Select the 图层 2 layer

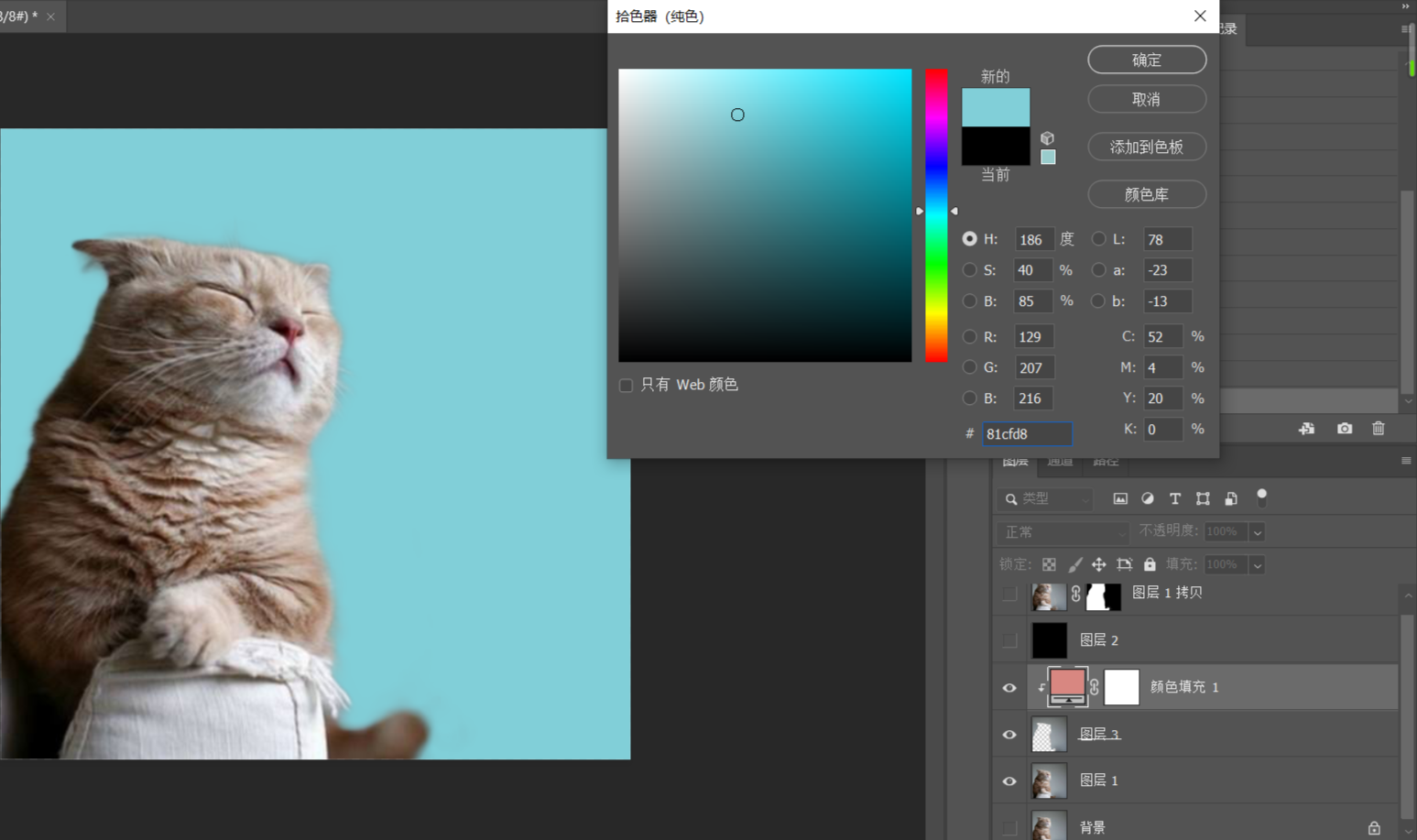point(1196,640)
